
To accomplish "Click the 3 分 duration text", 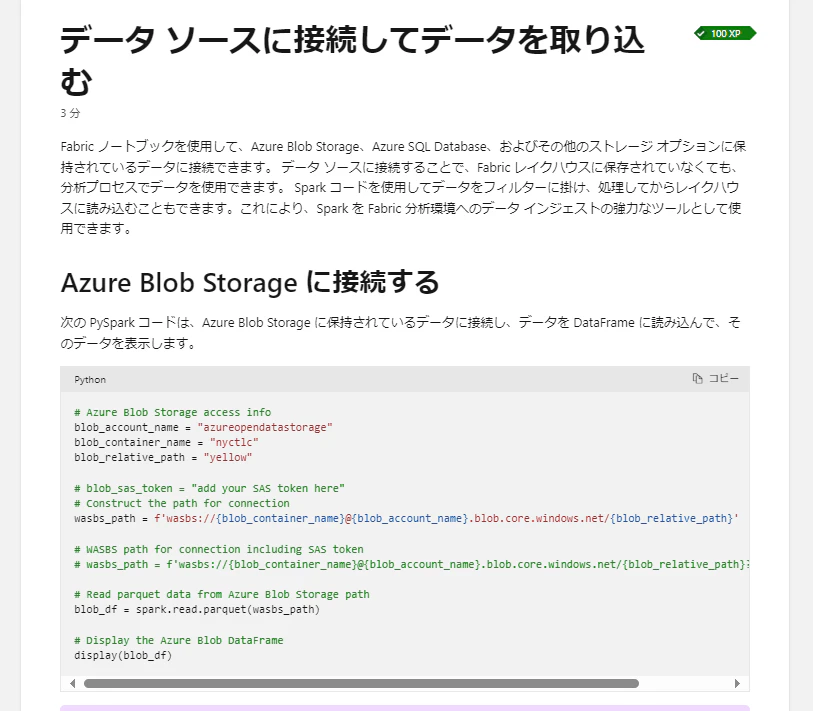I will point(70,113).
